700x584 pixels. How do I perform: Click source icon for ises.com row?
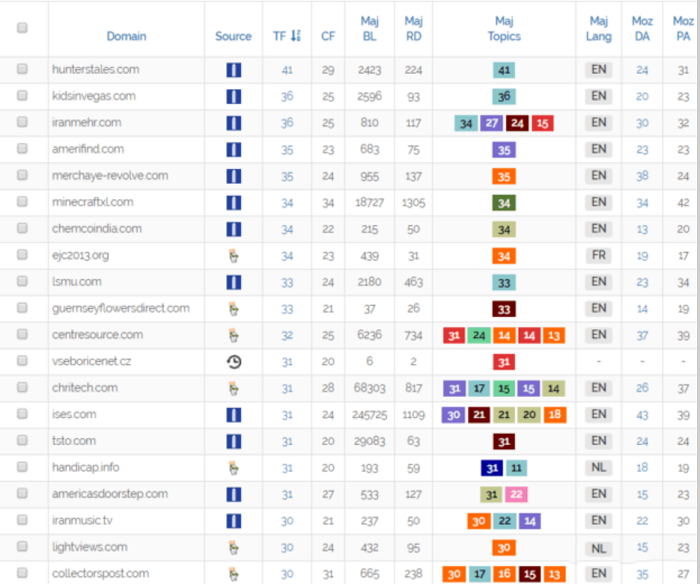coord(233,415)
